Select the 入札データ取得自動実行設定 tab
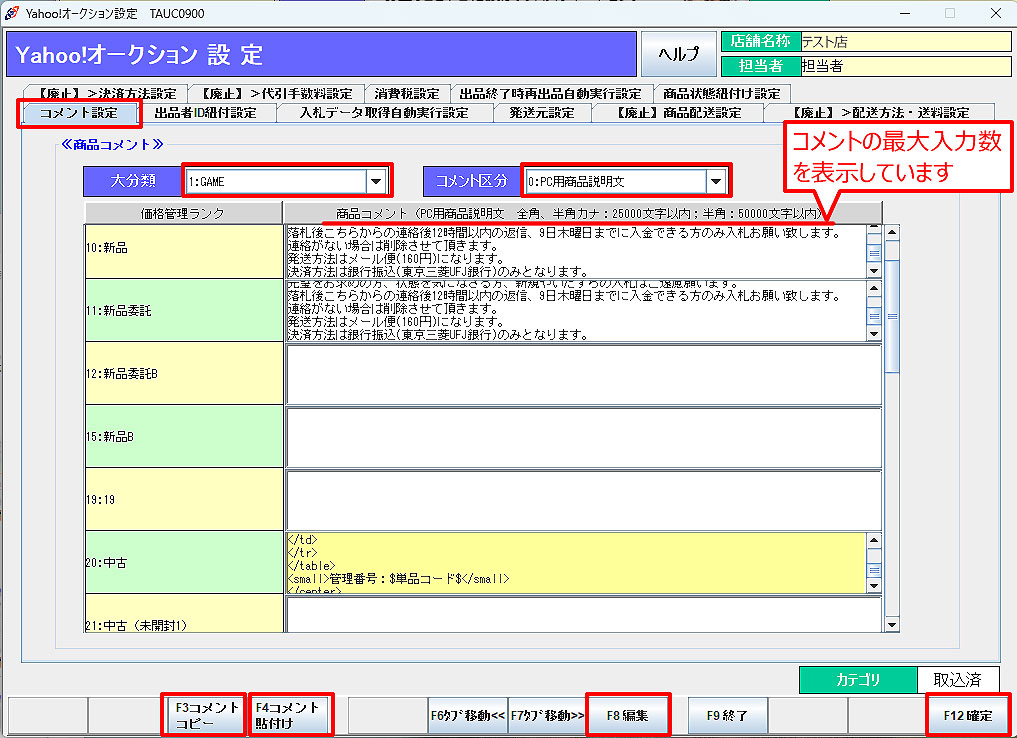Viewport: 1017px width, 738px height. [x=384, y=112]
